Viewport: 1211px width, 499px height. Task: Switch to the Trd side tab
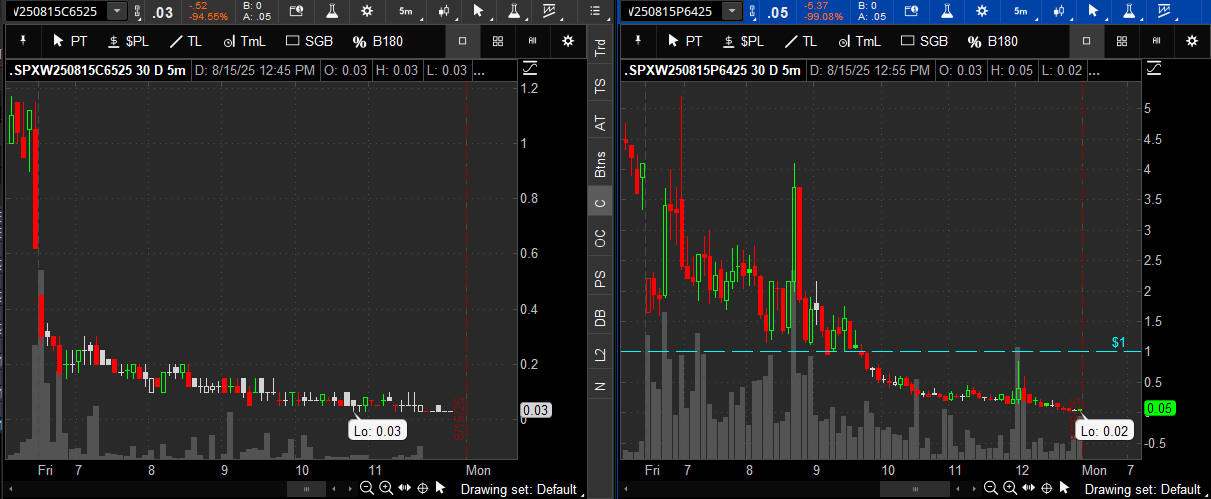(600, 48)
